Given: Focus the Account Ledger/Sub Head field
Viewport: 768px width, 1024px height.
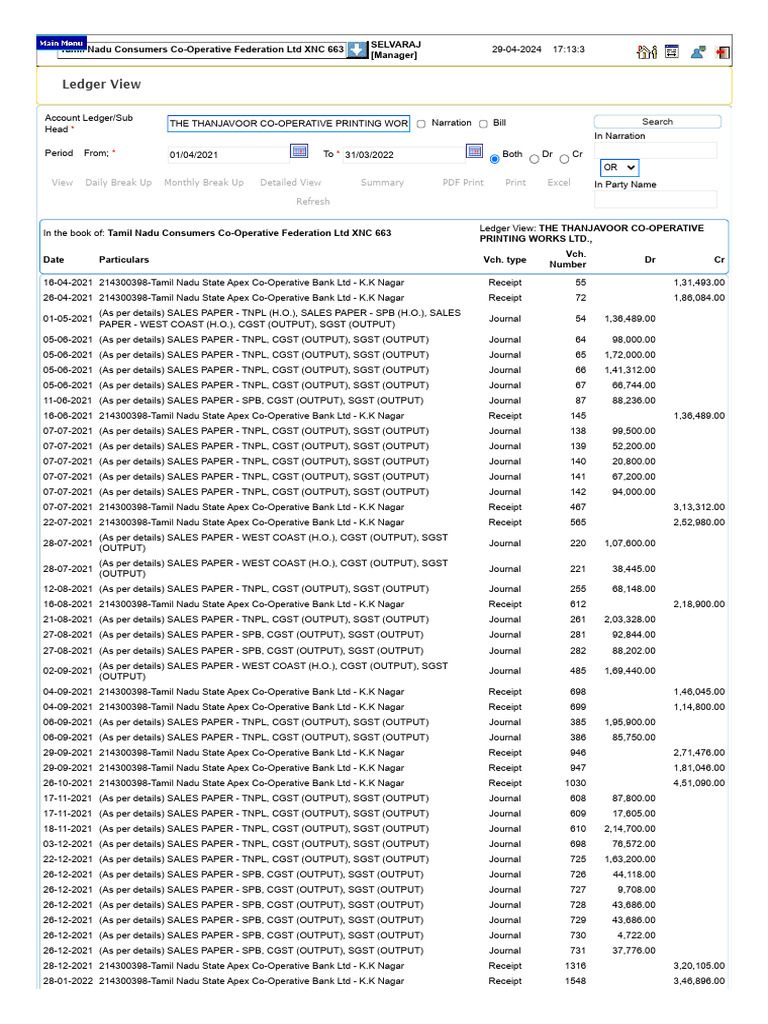Looking at the screenshot, I should click(289, 123).
